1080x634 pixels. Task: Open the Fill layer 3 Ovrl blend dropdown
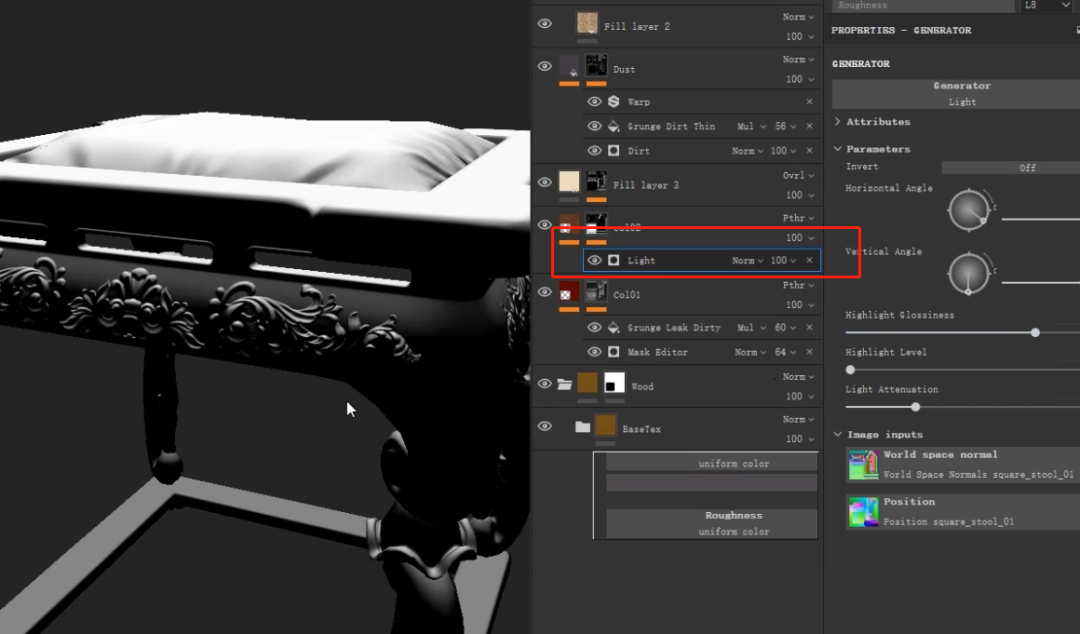(x=798, y=175)
